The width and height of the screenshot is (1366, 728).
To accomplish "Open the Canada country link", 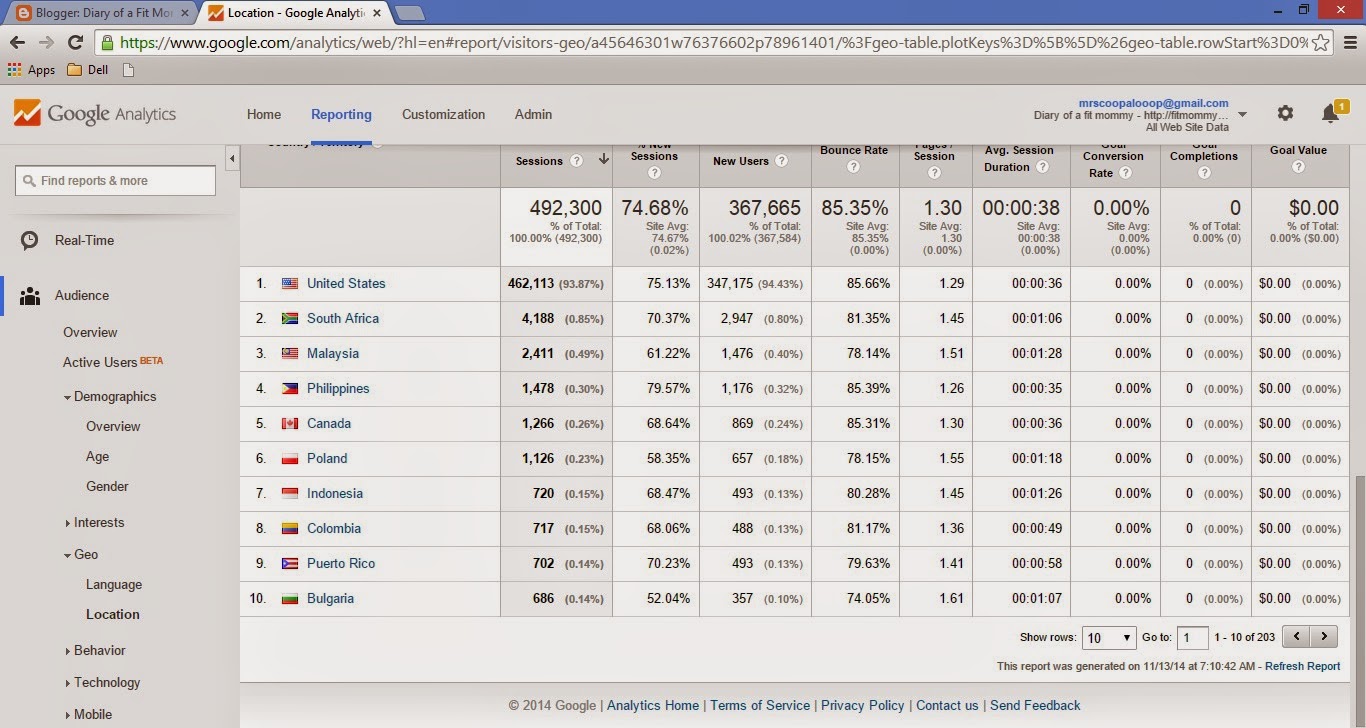I will 329,423.
